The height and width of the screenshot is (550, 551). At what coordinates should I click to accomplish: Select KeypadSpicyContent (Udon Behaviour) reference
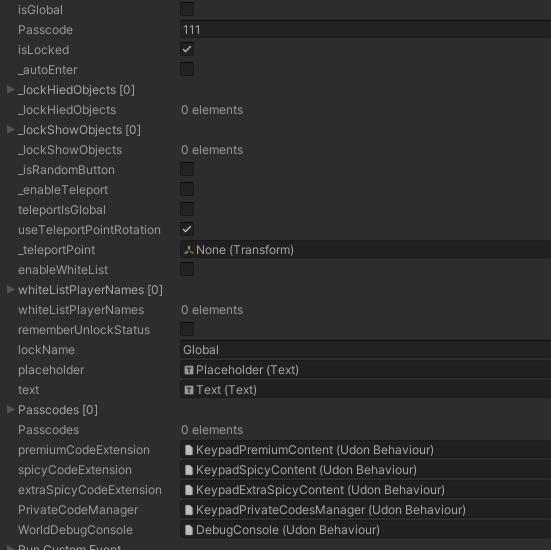click(x=365, y=470)
